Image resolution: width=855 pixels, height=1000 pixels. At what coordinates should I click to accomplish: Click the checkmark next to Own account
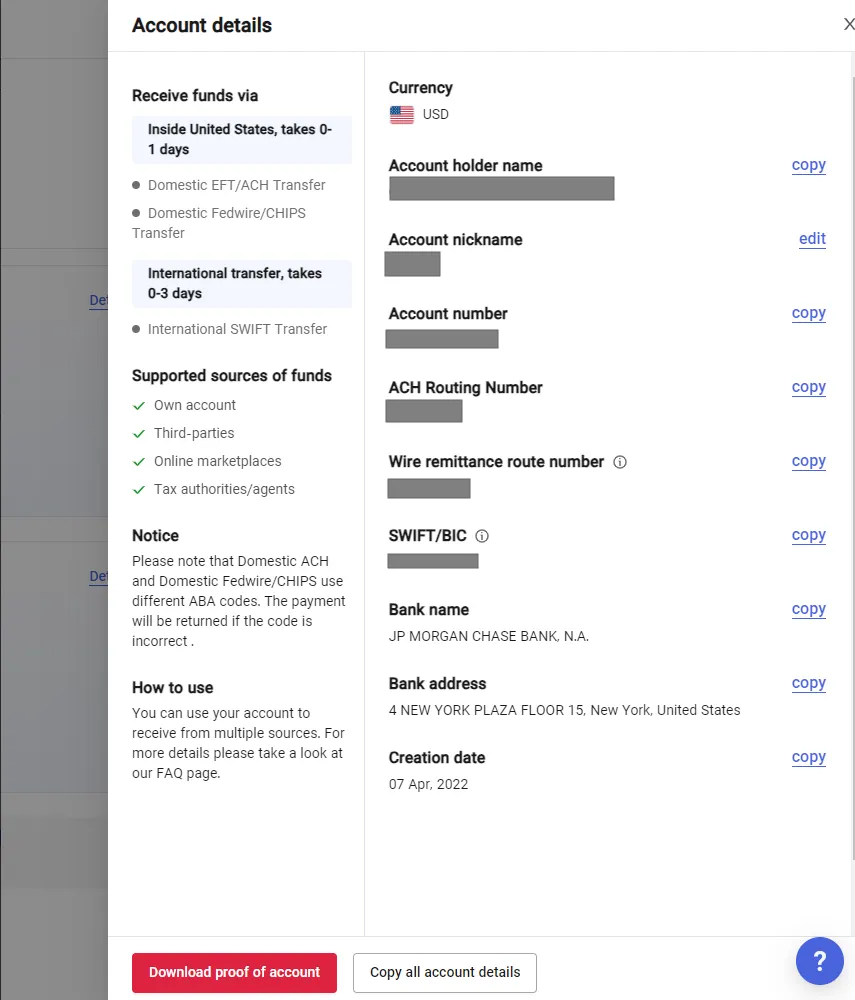139,406
